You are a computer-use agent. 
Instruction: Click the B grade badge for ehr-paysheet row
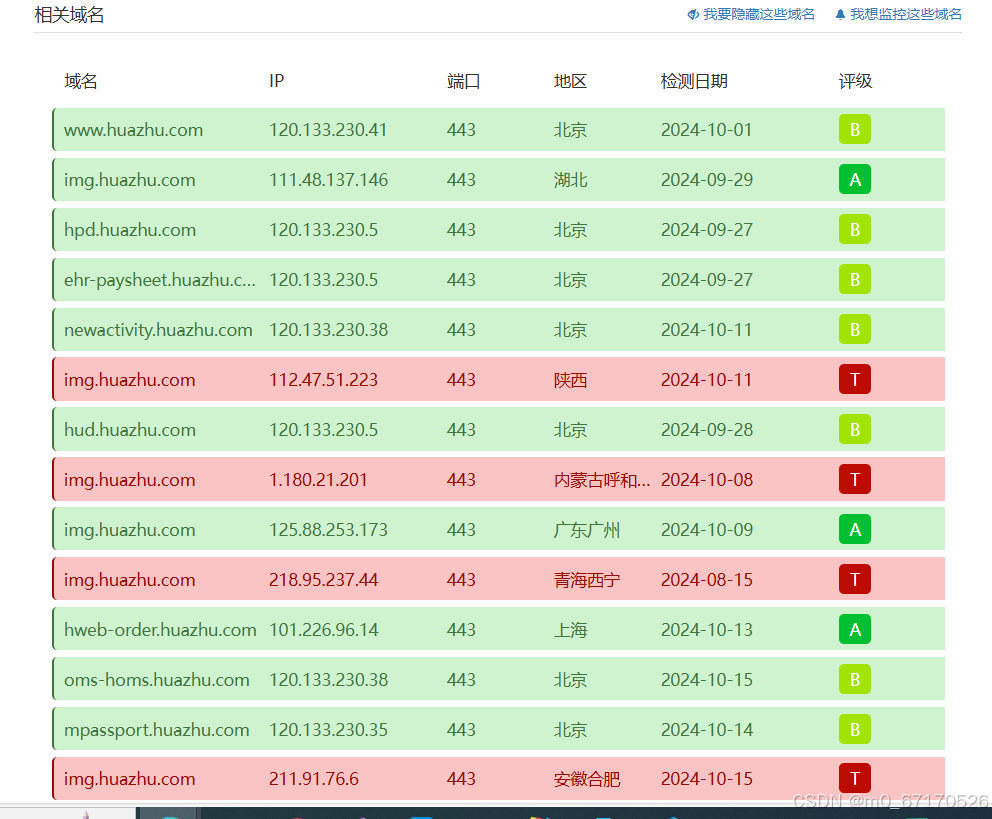(x=855, y=280)
